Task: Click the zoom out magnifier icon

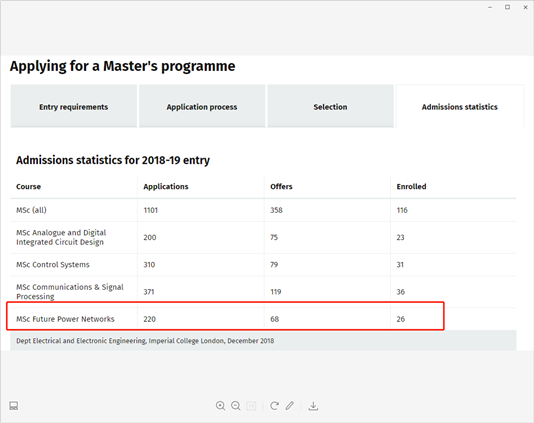Action: pyautogui.click(x=236, y=406)
